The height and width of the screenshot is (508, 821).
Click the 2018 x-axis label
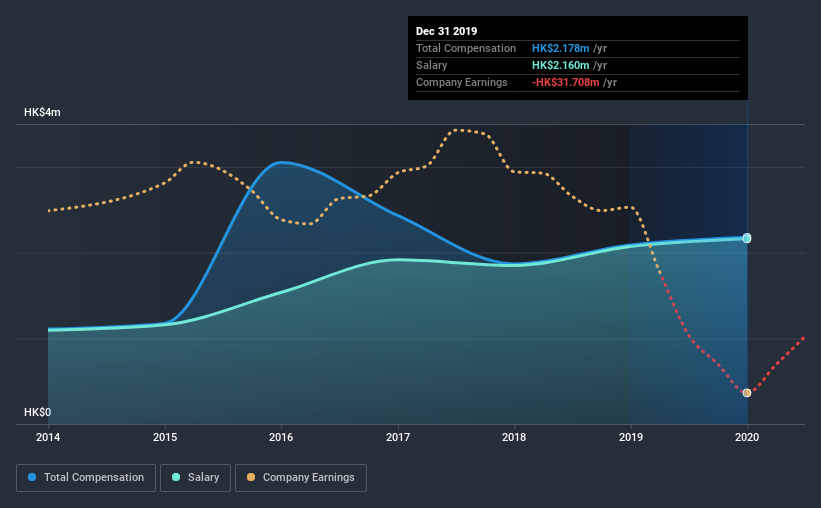pyautogui.click(x=514, y=437)
